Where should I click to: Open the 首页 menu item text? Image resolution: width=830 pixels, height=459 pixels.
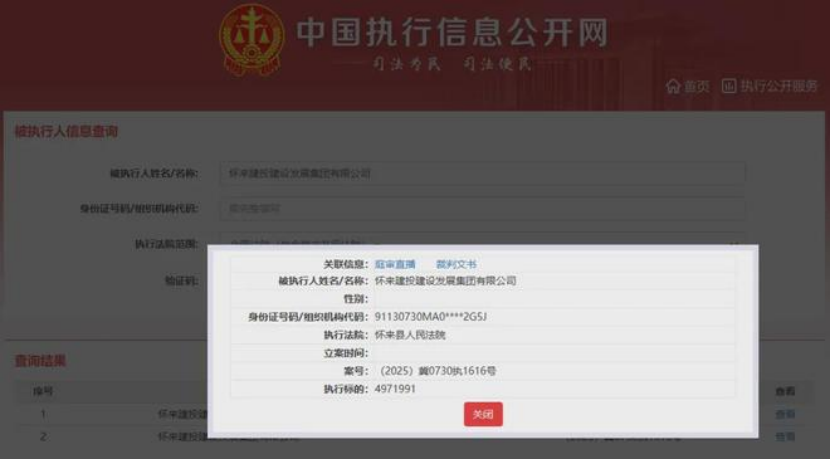tap(697, 86)
